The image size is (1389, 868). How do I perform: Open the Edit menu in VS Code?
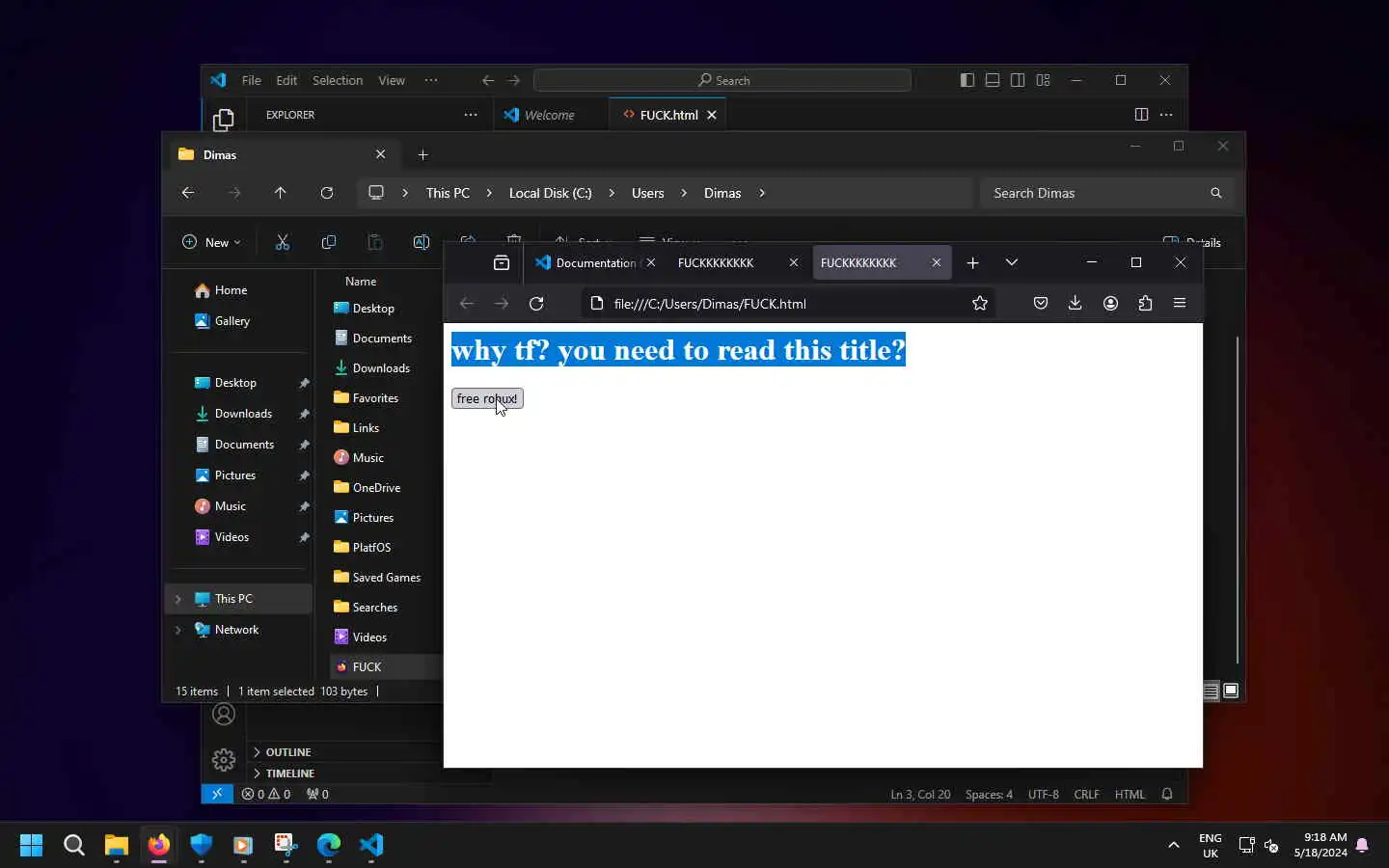286,80
